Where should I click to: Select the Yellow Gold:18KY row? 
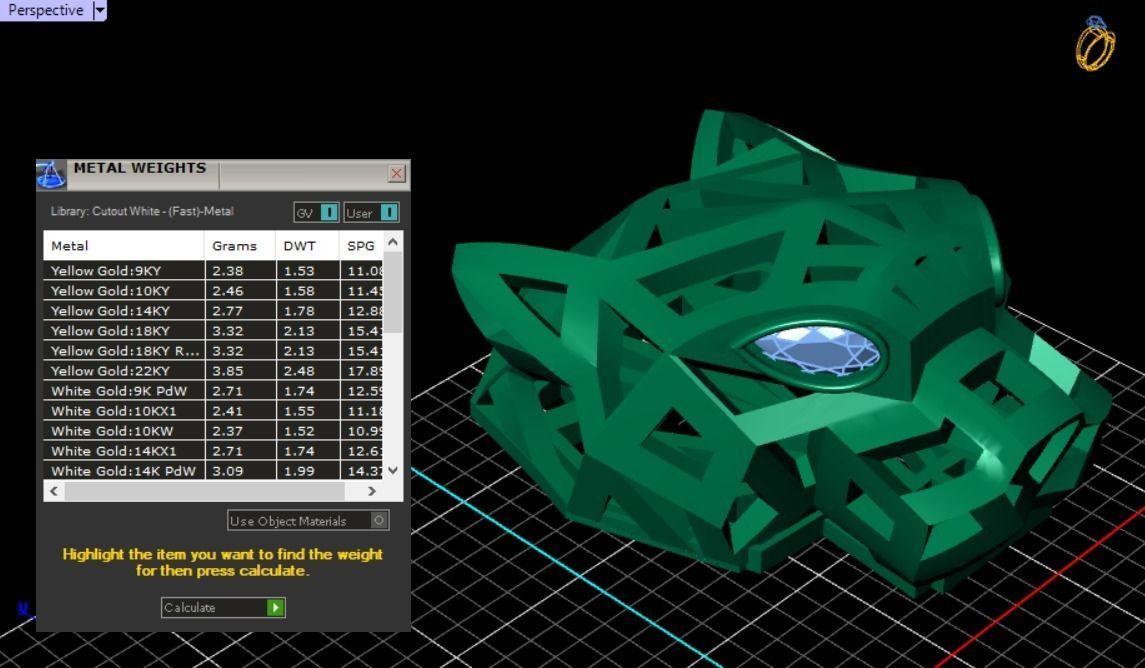[x=212, y=331]
